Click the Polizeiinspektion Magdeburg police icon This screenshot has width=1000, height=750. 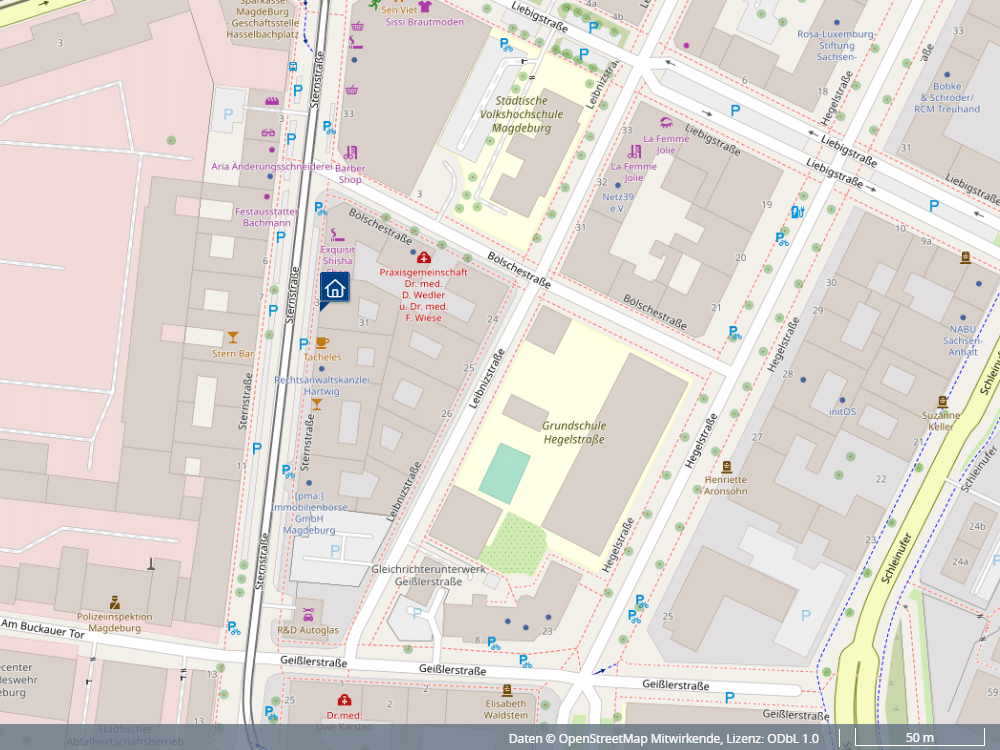[115, 602]
